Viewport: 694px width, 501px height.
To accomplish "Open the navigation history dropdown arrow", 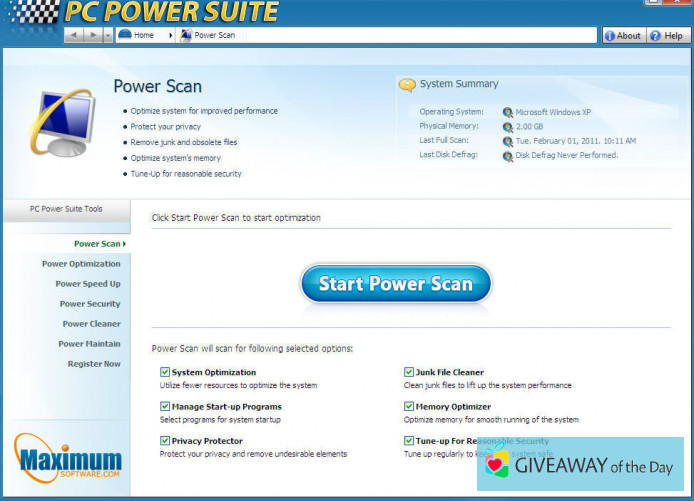I will click(x=107, y=35).
